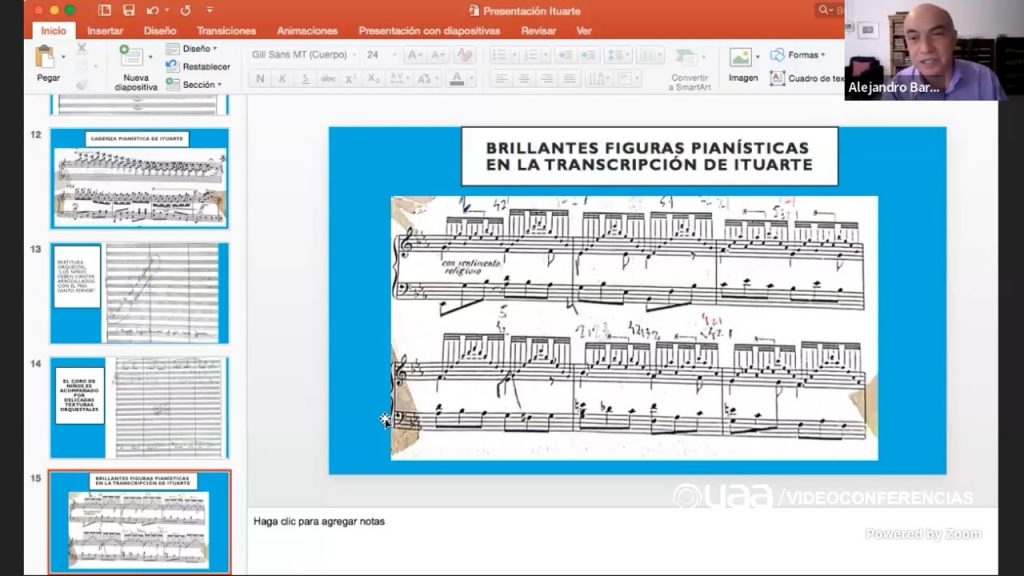Open the Pegar dropdown arrow
Screen dimensions: 1024x576
click(63, 57)
